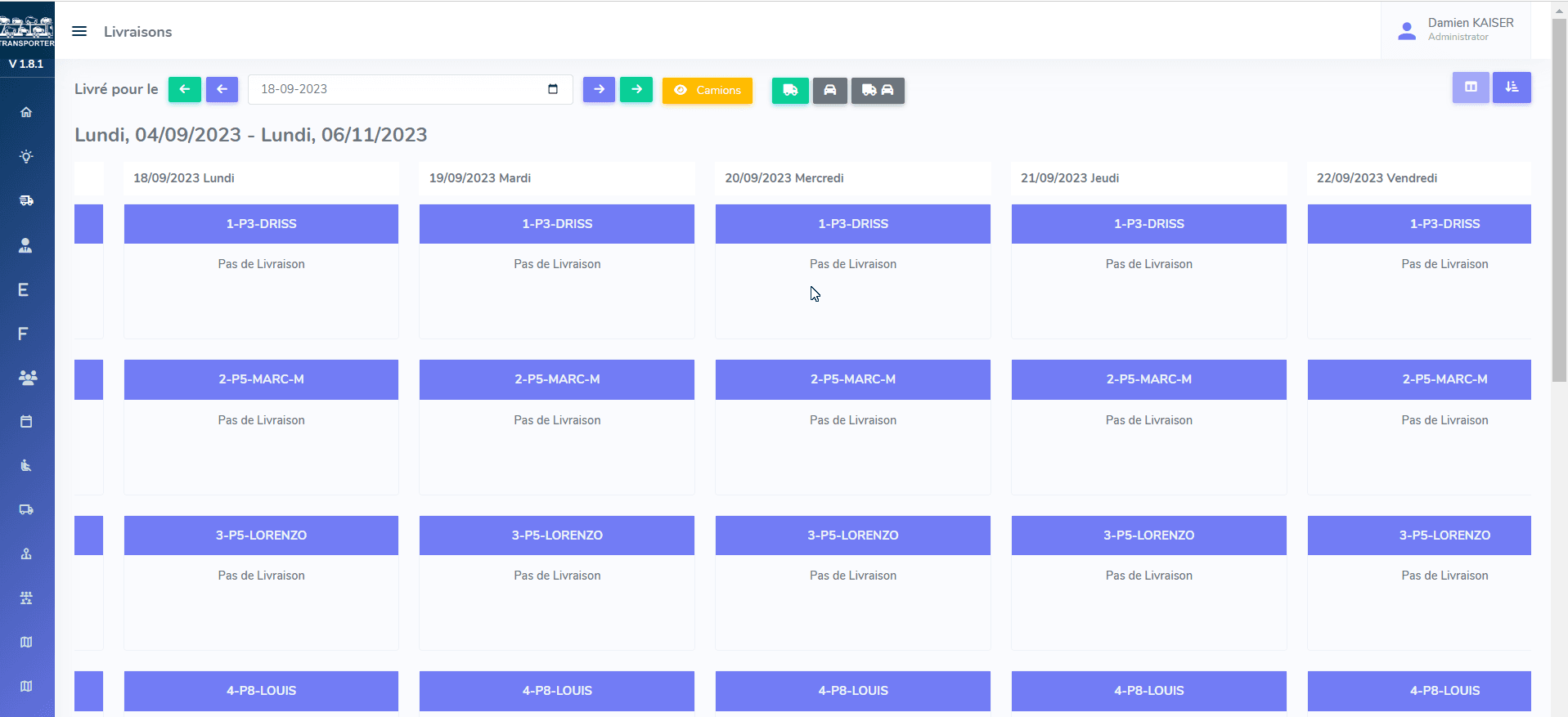Click the sort descending button
The width and height of the screenshot is (1568, 717).
(1511, 87)
